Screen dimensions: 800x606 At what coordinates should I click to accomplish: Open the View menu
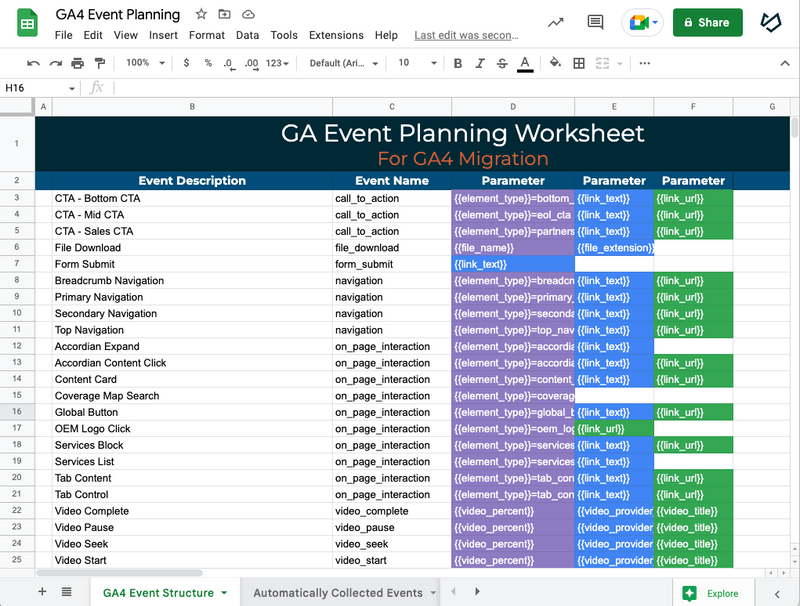point(126,35)
